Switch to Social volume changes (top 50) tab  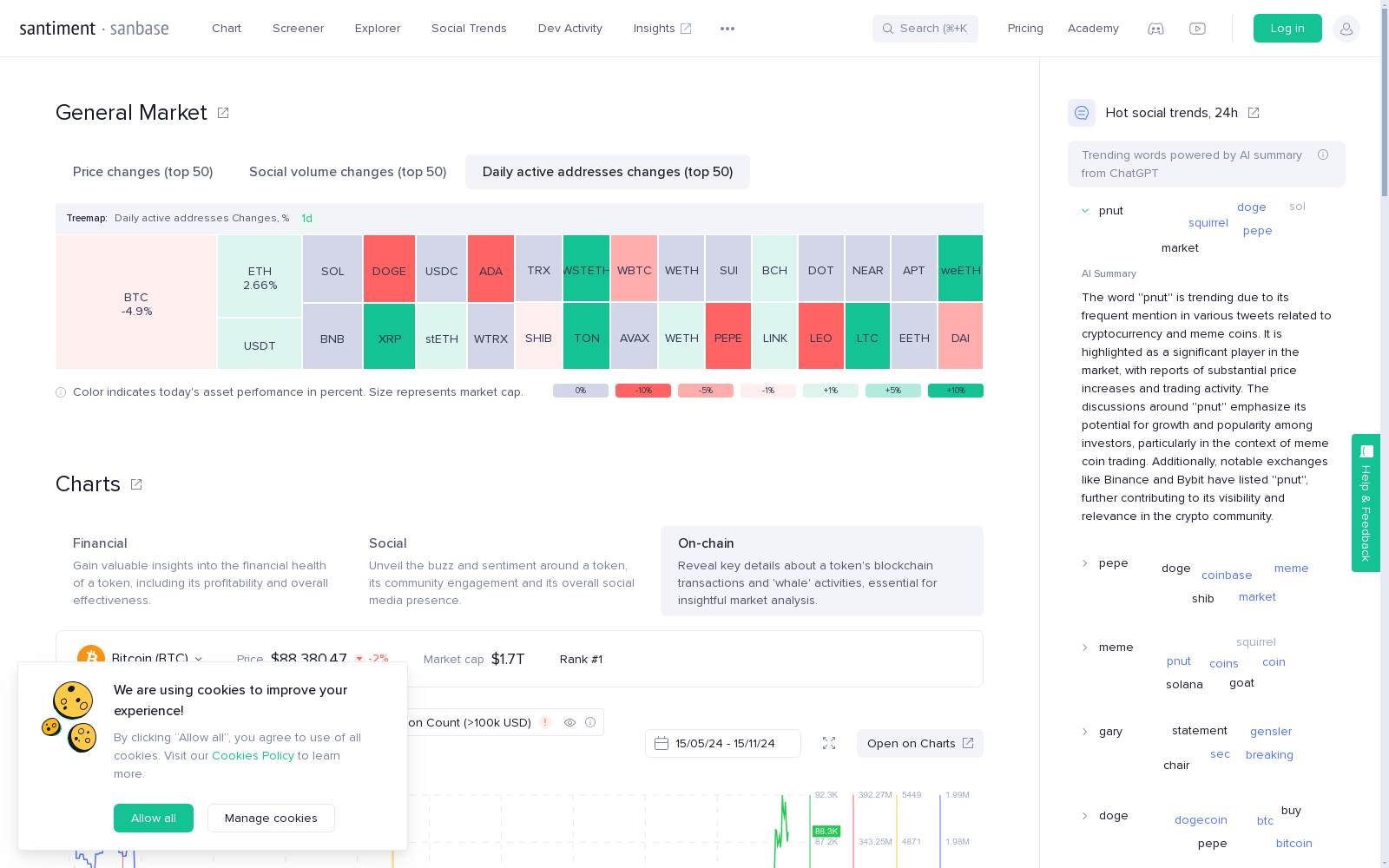click(348, 172)
